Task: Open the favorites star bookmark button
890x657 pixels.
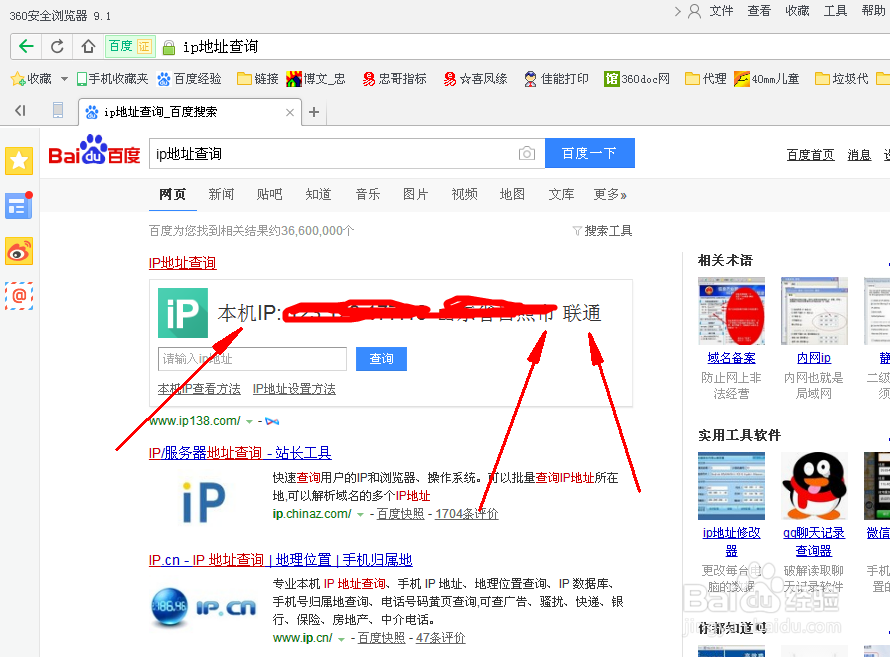Action: click(31, 79)
